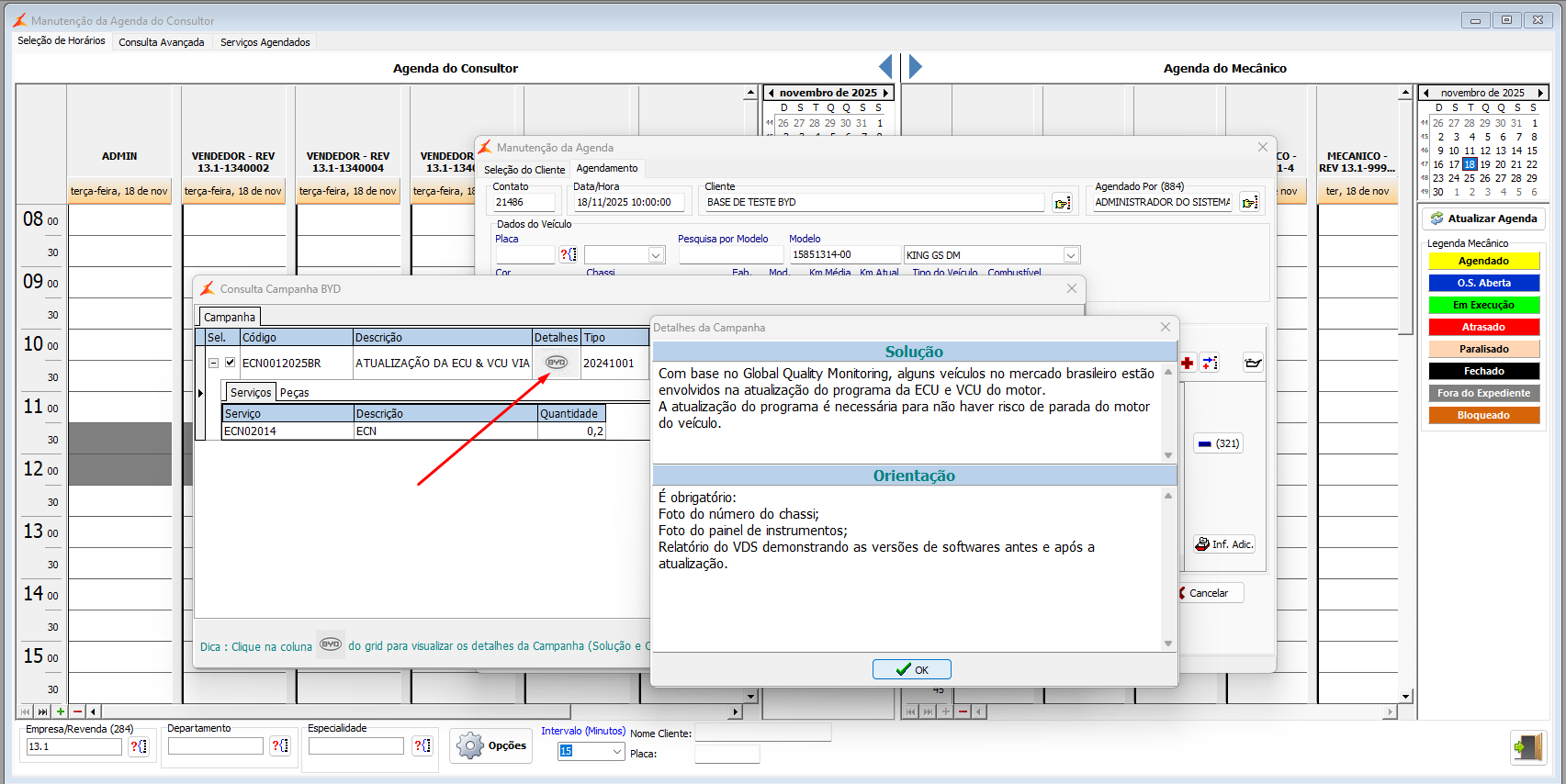
Task: Click the black Fechado legend swatch
Action: tap(1483, 371)
